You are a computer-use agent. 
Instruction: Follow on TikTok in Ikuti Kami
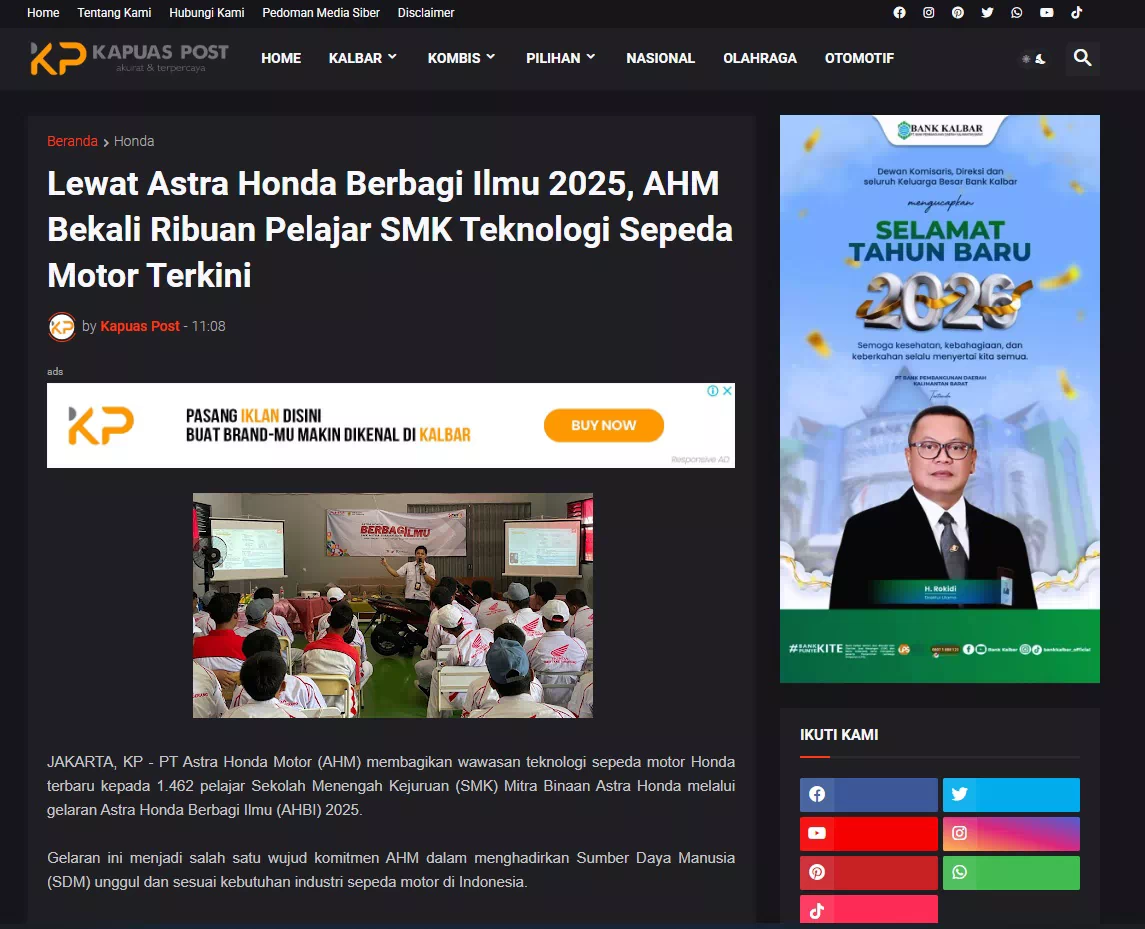pos(868,910)
